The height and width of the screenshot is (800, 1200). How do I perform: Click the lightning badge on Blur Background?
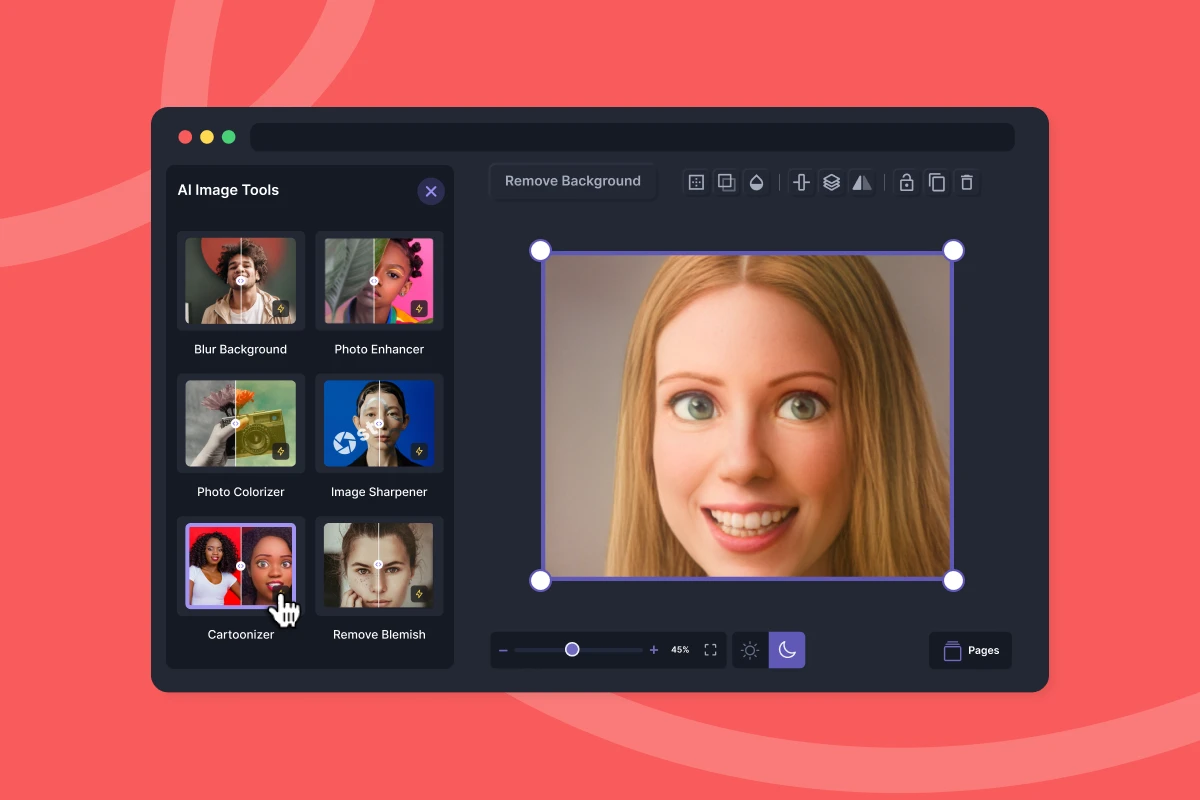tap(281, 309)
